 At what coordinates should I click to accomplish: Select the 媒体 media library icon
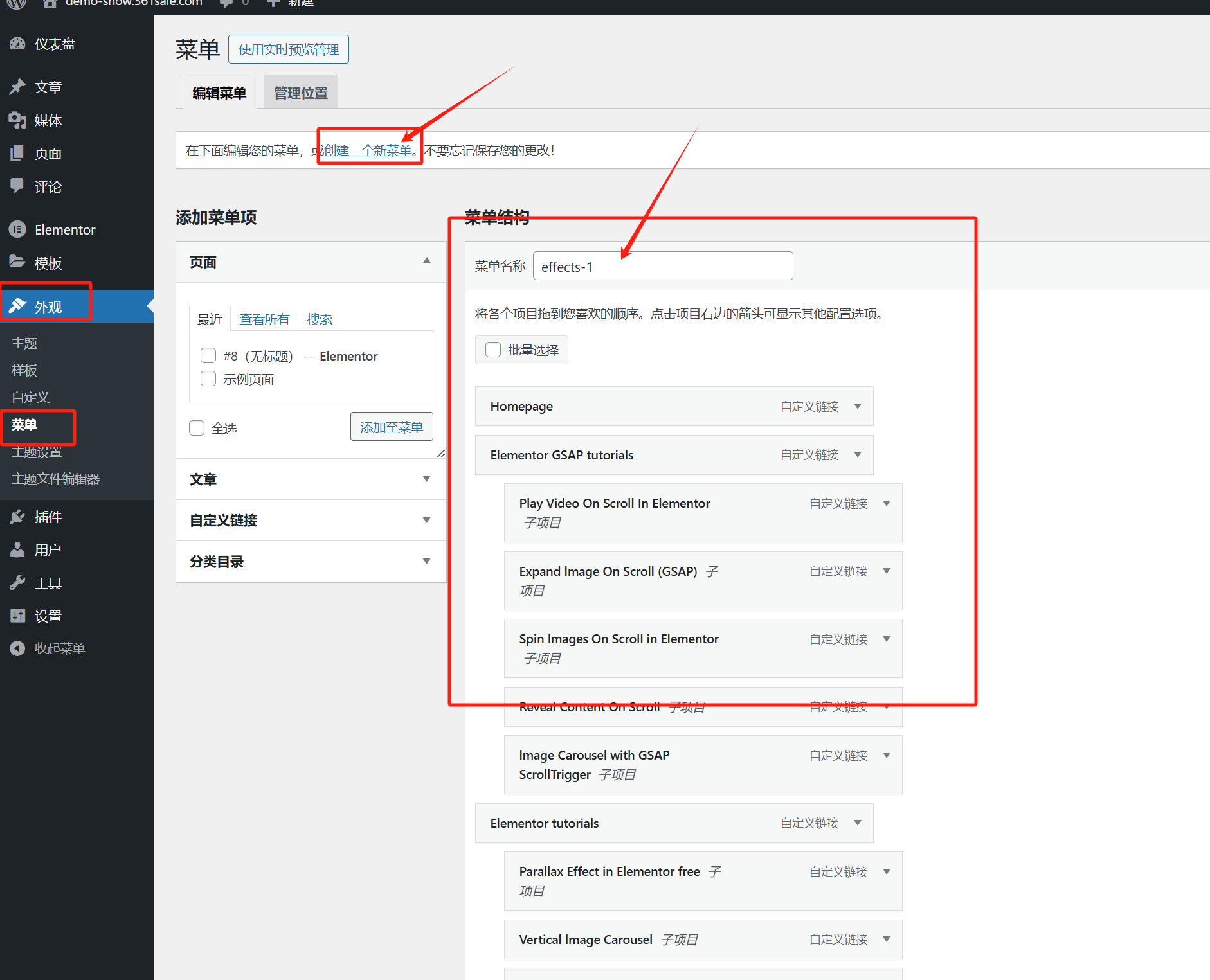pos(17,120)
